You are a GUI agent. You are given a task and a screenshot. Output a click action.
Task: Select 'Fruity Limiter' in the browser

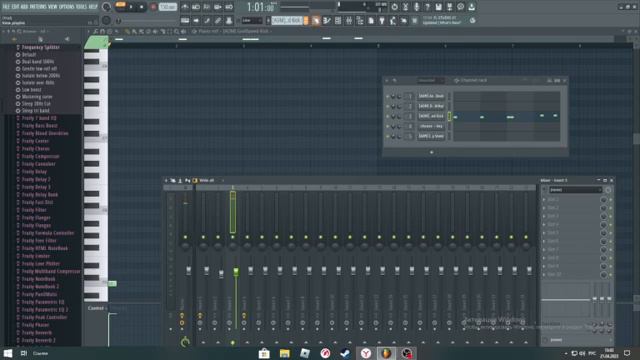click(x=36, y=256)
